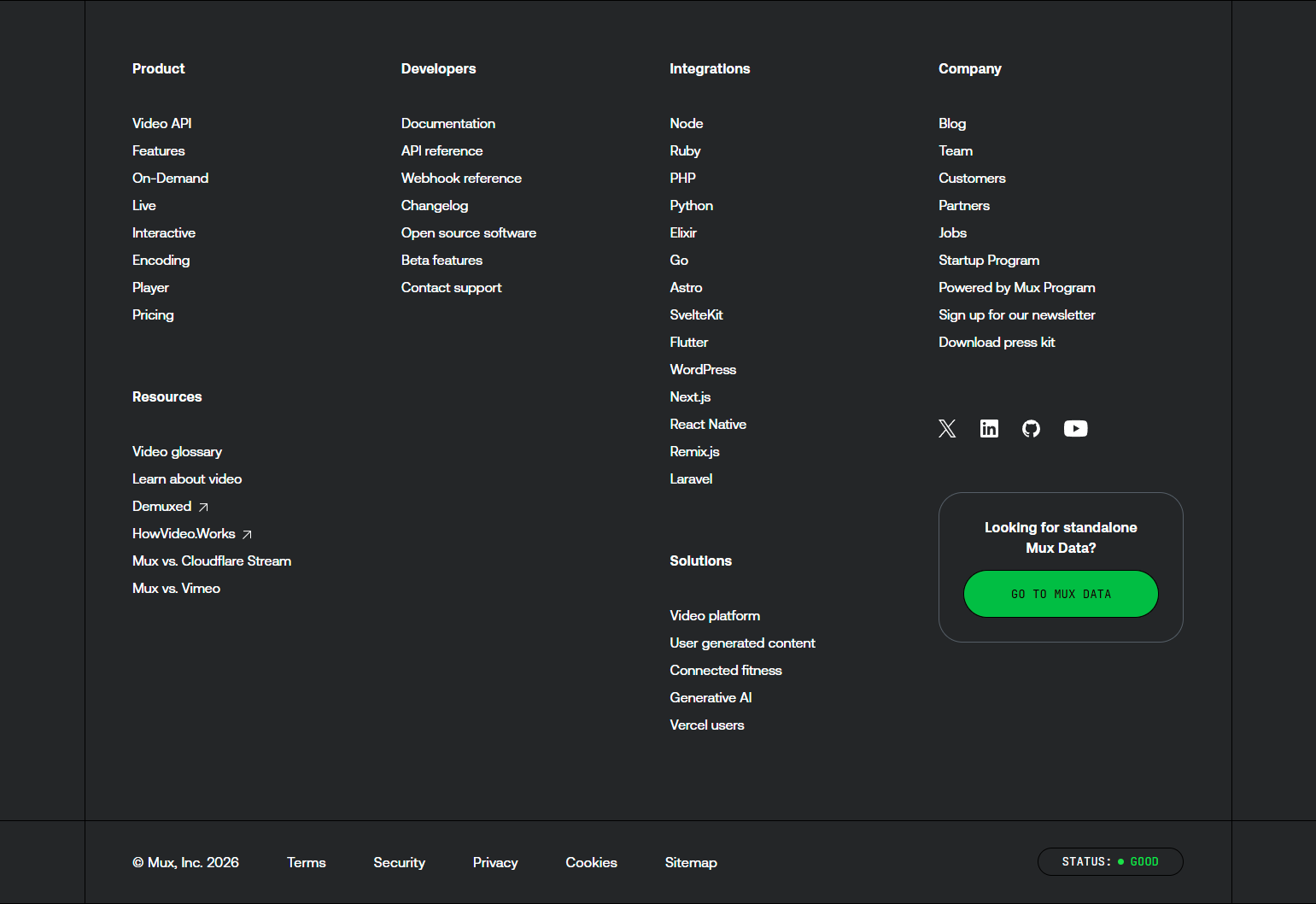Open the Pricing page

153,314
